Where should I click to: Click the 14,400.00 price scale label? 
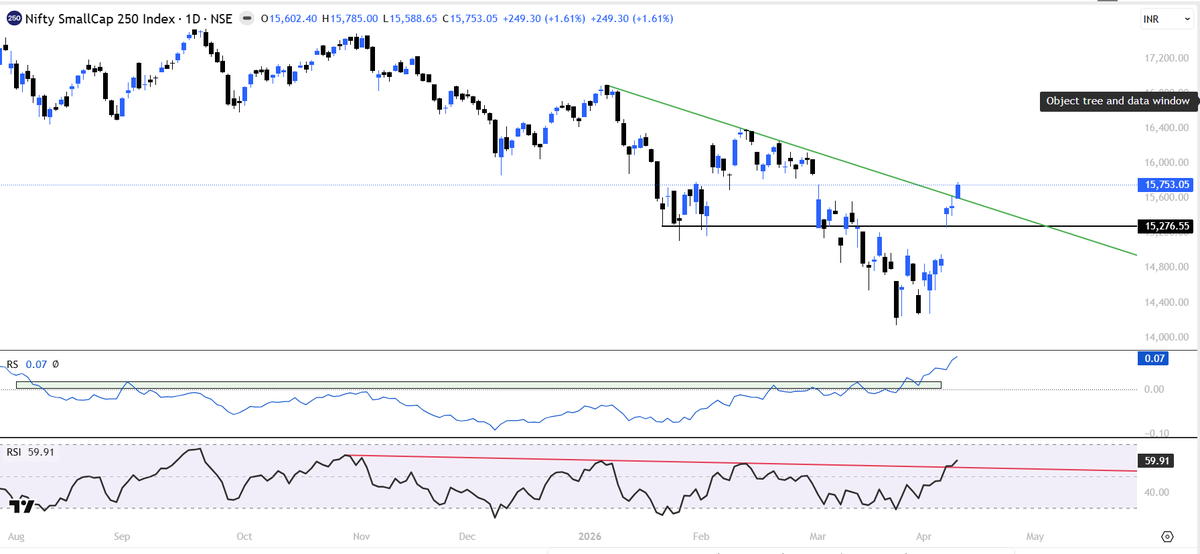(1168, 302)
